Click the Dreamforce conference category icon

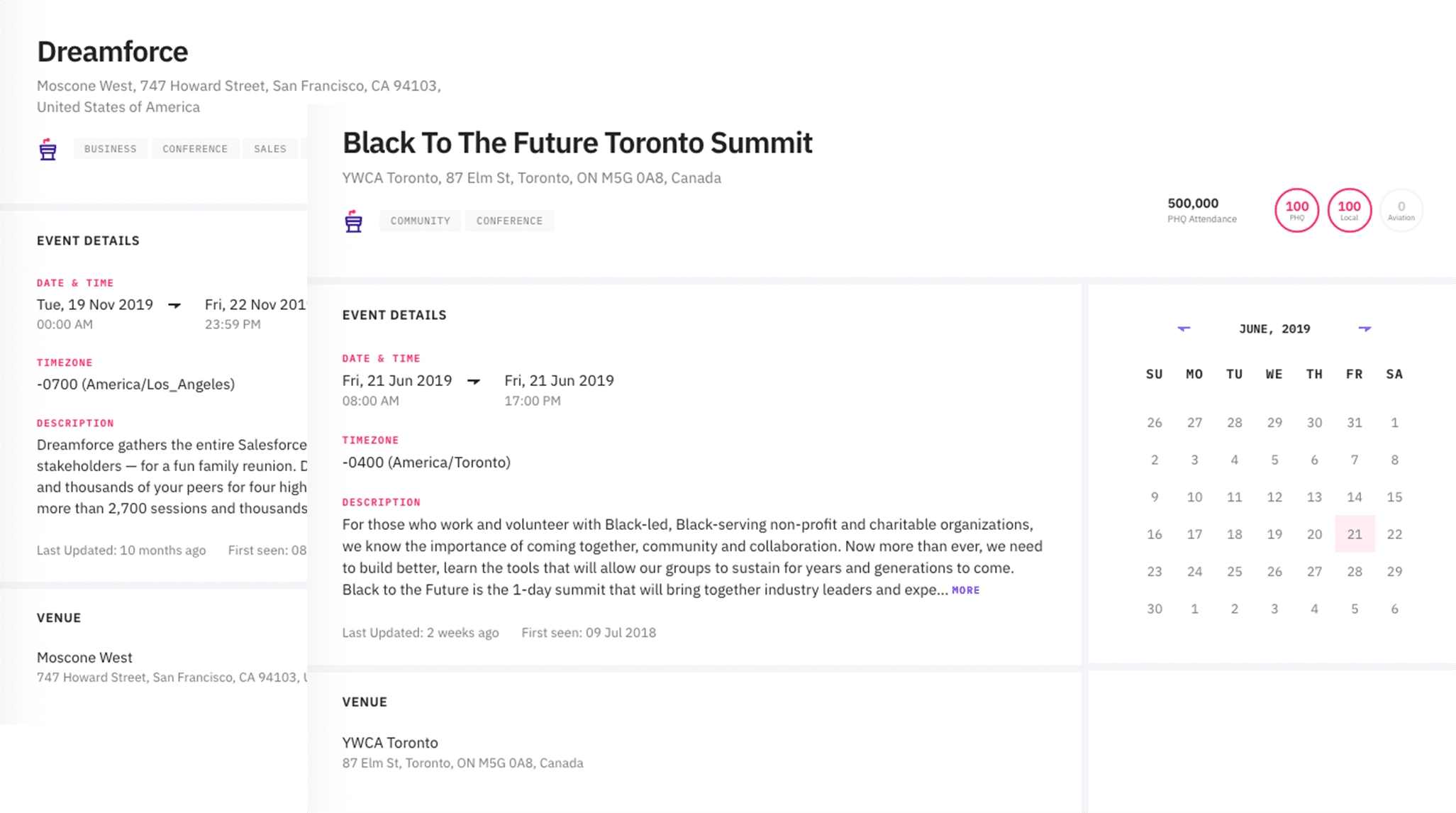48,149
